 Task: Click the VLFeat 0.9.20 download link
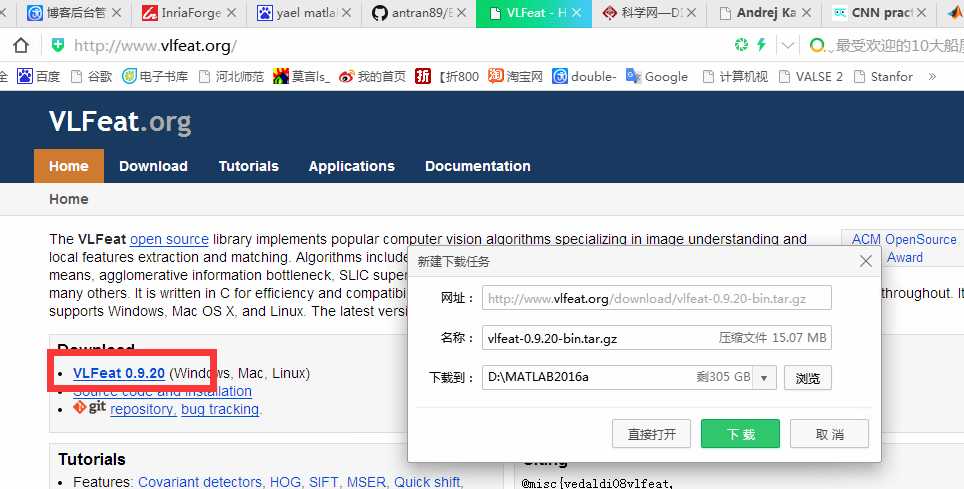pos(119,373)
